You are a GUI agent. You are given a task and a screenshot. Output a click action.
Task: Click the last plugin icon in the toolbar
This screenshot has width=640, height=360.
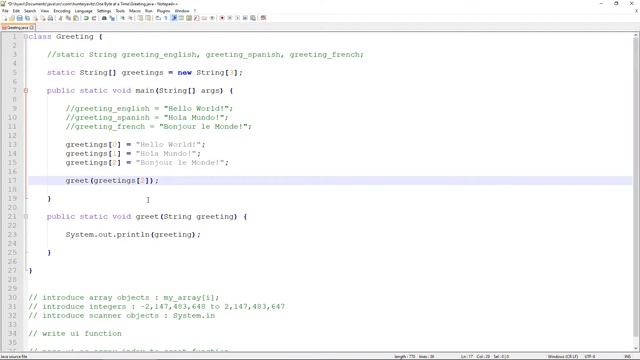point(263,18)
